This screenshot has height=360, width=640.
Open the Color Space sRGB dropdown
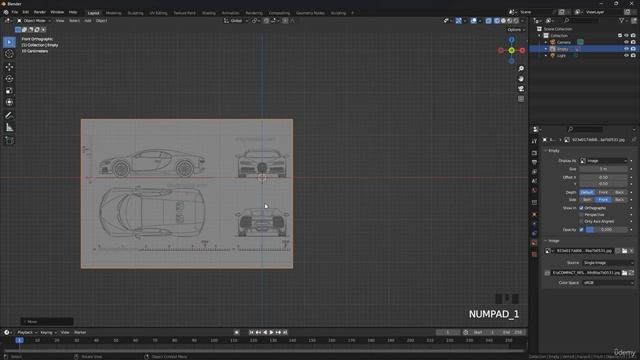click(x=608, y=283)
